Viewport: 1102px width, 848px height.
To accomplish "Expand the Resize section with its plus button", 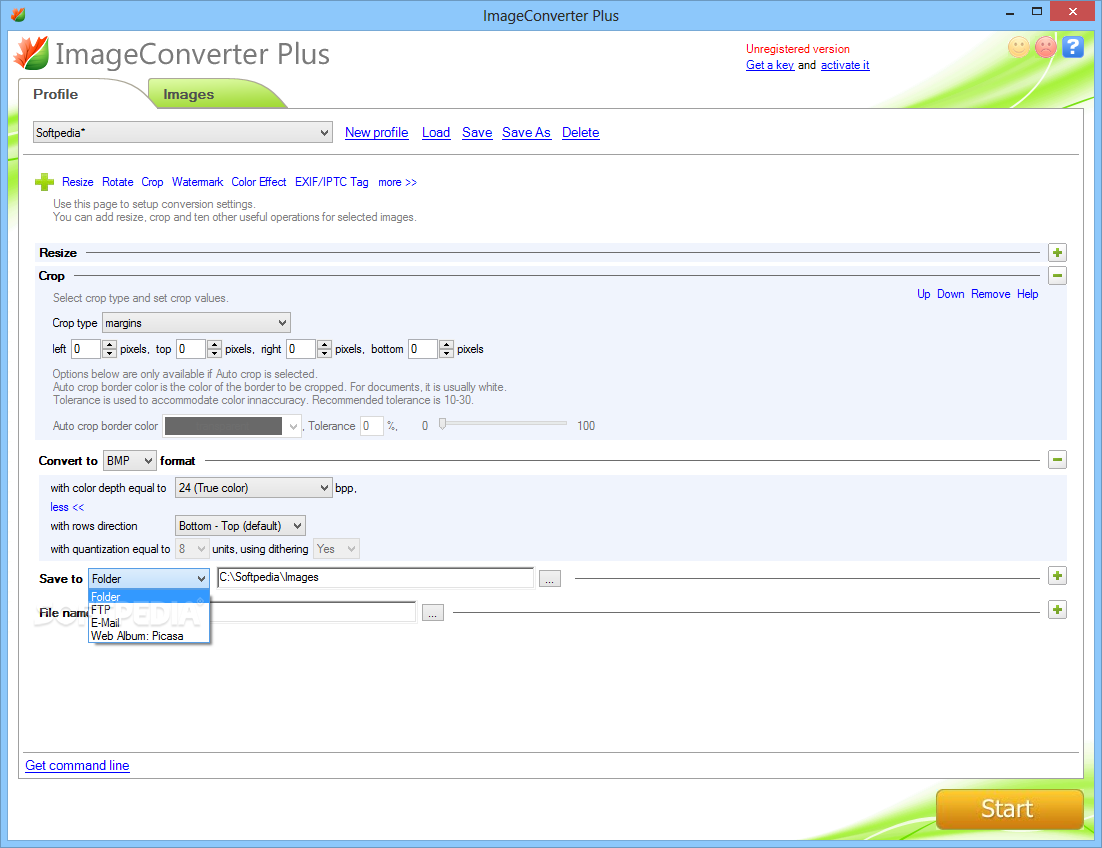I will point(1057,252).
